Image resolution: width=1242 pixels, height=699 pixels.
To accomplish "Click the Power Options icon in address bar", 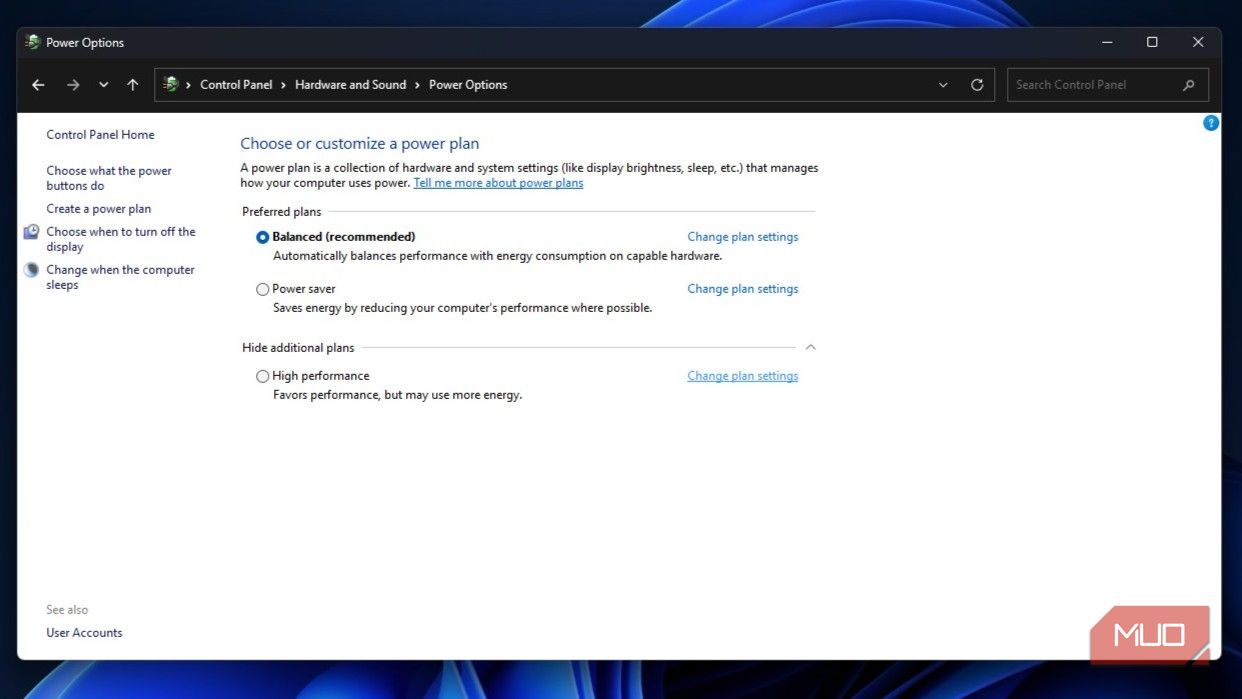I will [171, 85].
